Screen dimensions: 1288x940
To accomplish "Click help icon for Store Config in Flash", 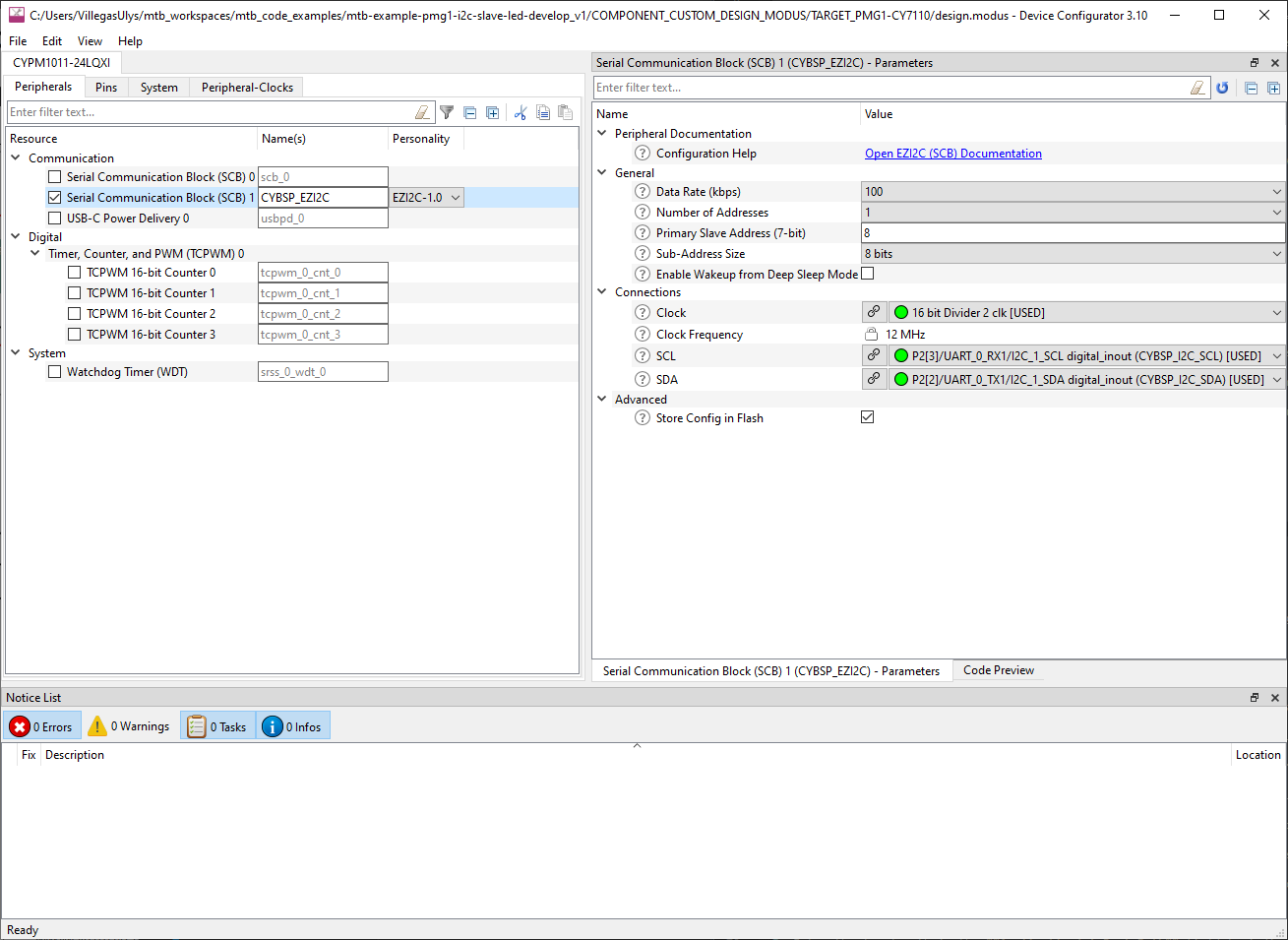I will [643, 418].
